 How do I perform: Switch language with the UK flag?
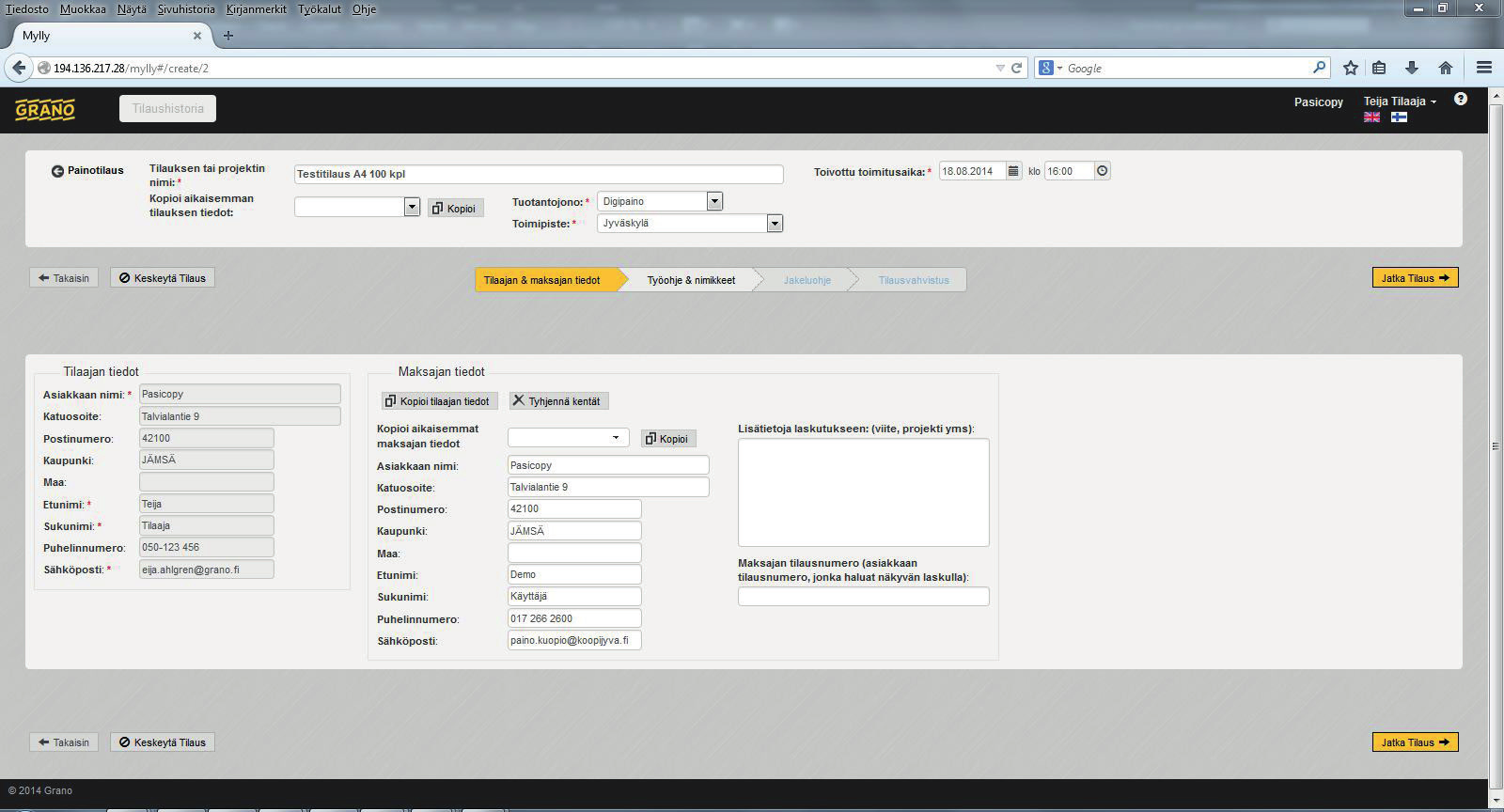[x=1372, y=117]
